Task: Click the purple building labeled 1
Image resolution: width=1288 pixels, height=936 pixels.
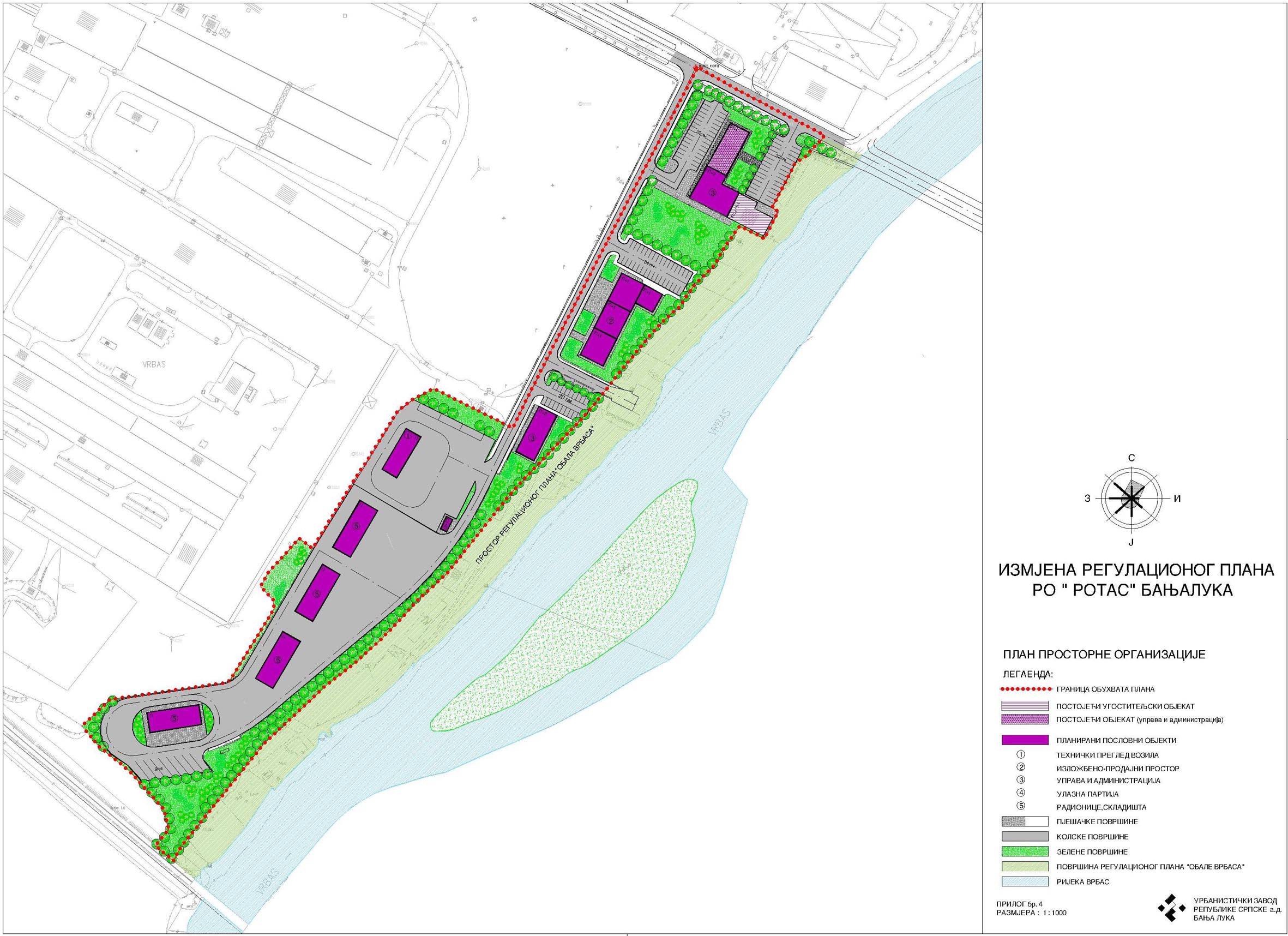Action: tap(401, 452)
